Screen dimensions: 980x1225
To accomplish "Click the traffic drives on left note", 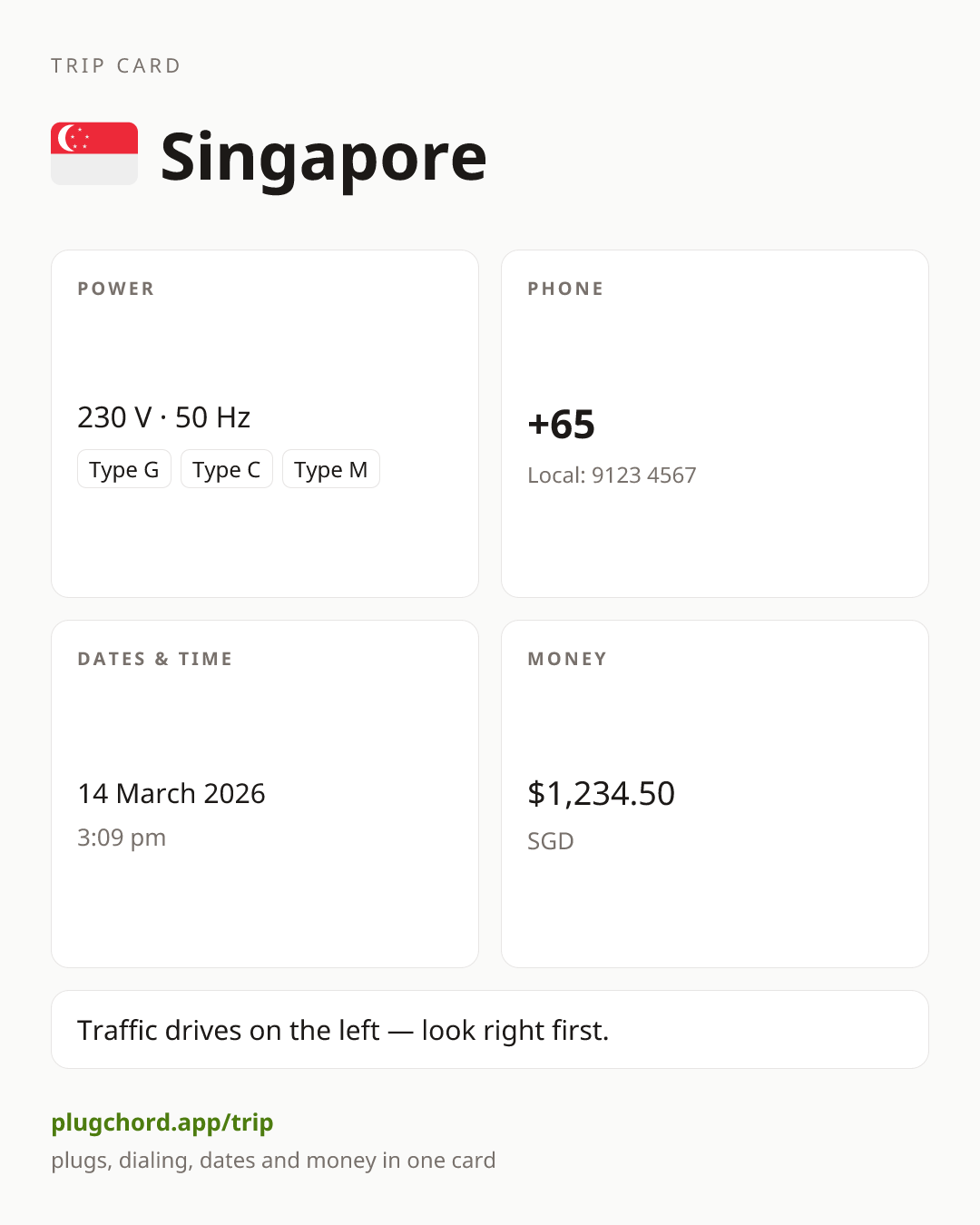I will (x=343, y=1030).
